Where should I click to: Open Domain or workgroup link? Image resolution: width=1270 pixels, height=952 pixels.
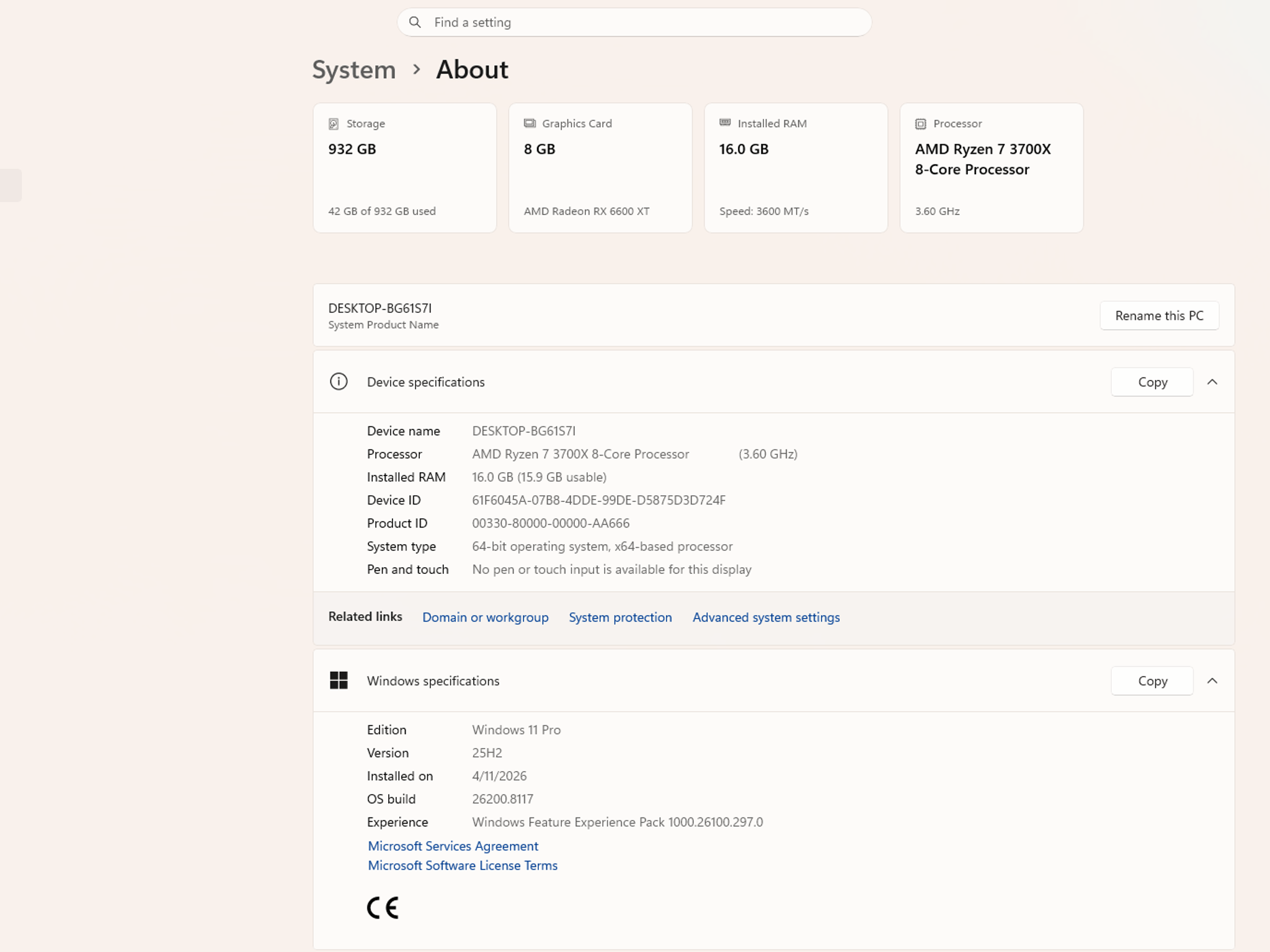pos(486,617)
